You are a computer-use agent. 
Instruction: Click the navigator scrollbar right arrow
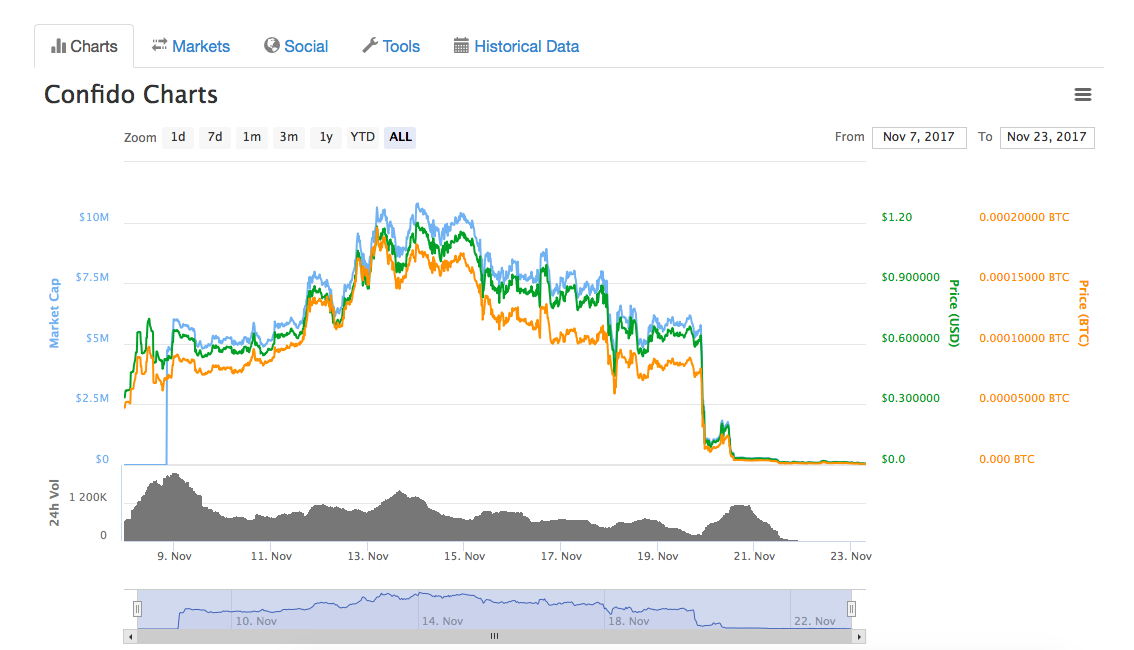point(858,637)
